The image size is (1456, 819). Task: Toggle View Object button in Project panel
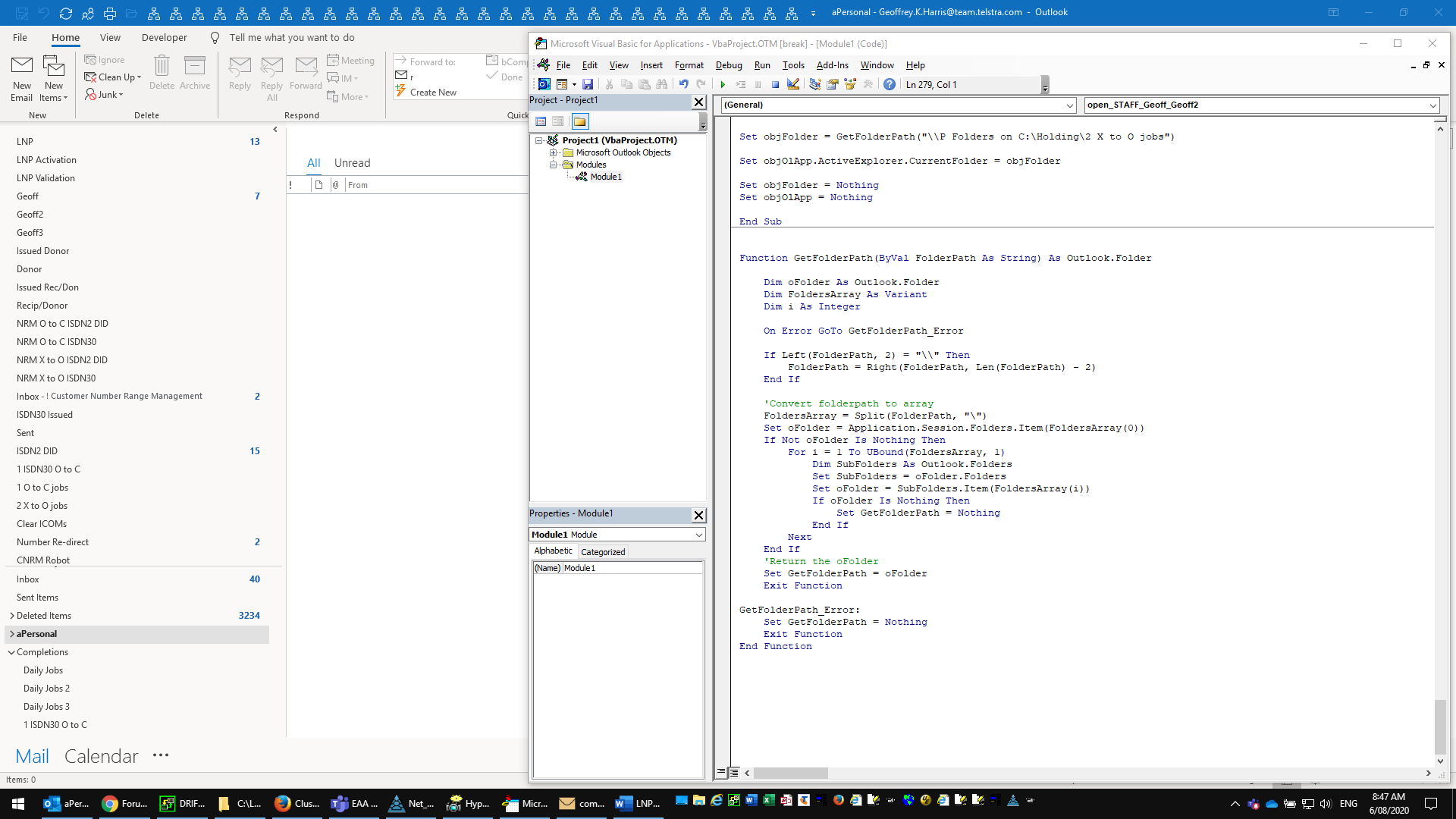coord(558,121)
